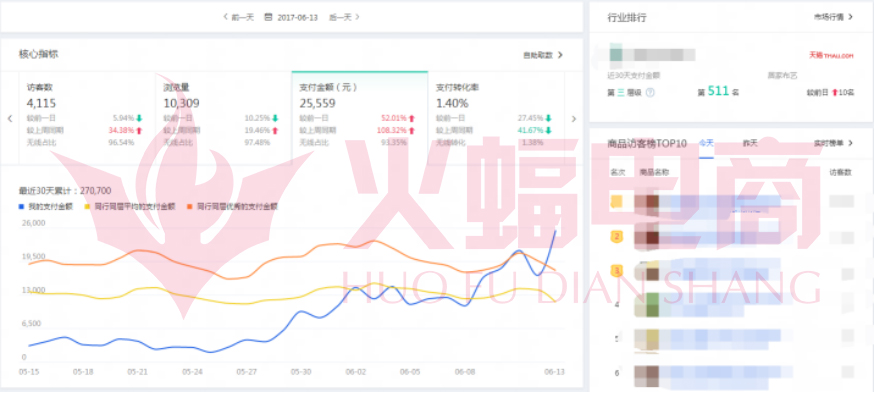Select the 访客数 4,115 metric card
The width and height of the screenshot is (874, 393).
[x=86, y=118]
